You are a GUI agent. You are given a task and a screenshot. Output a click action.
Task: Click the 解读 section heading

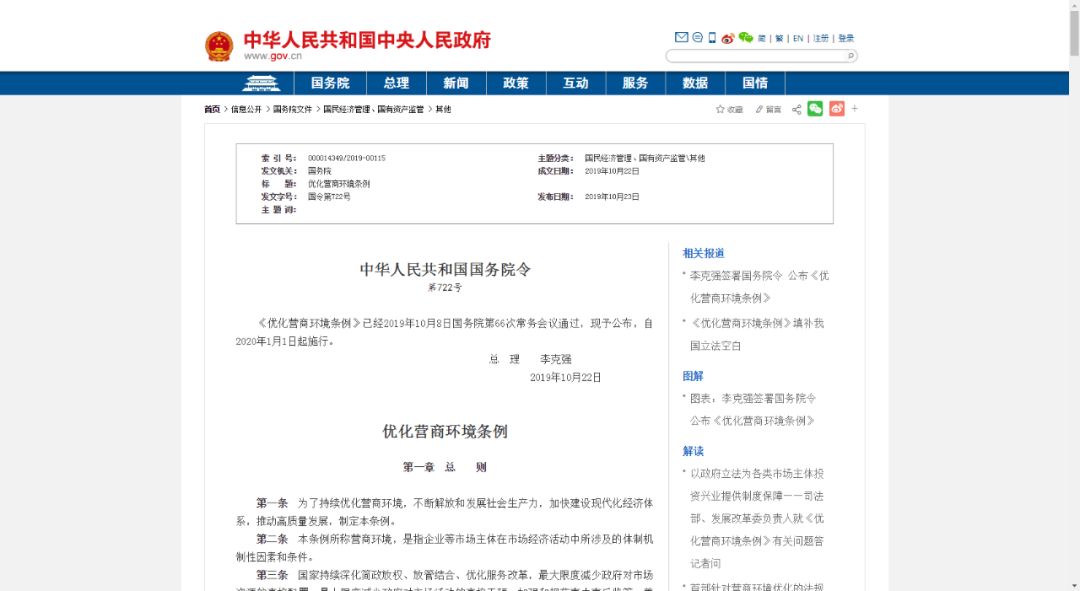693,450
